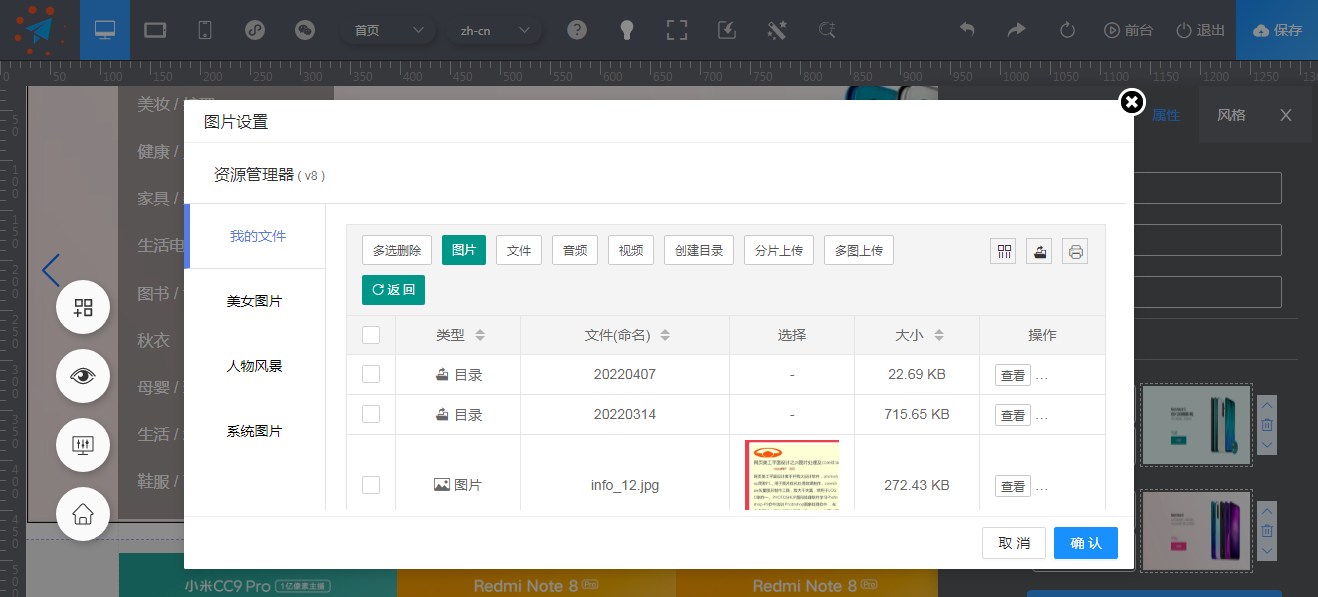Viewport: 1318px width, 597px height.
Task: Switch to mobile preview mode icon
Action: click(x=203, y=29)
